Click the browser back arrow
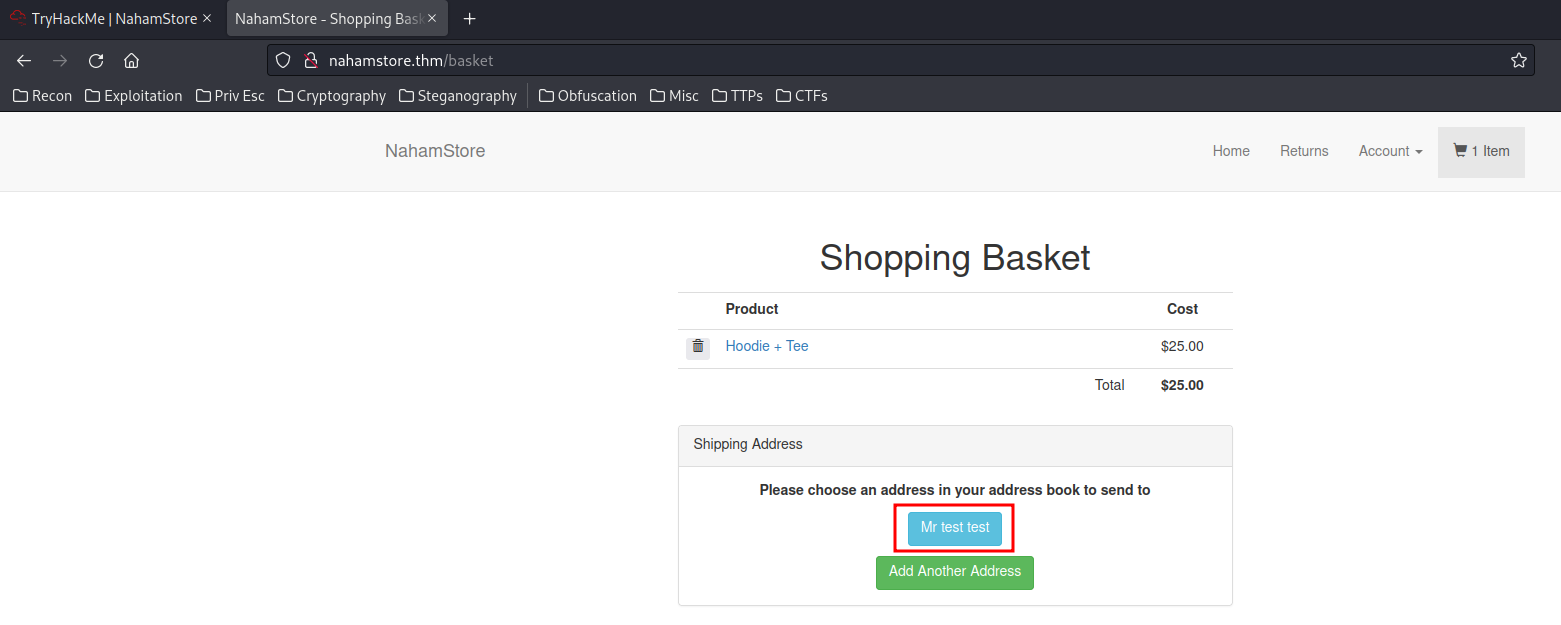1561x625 pixels. (24, 61)
